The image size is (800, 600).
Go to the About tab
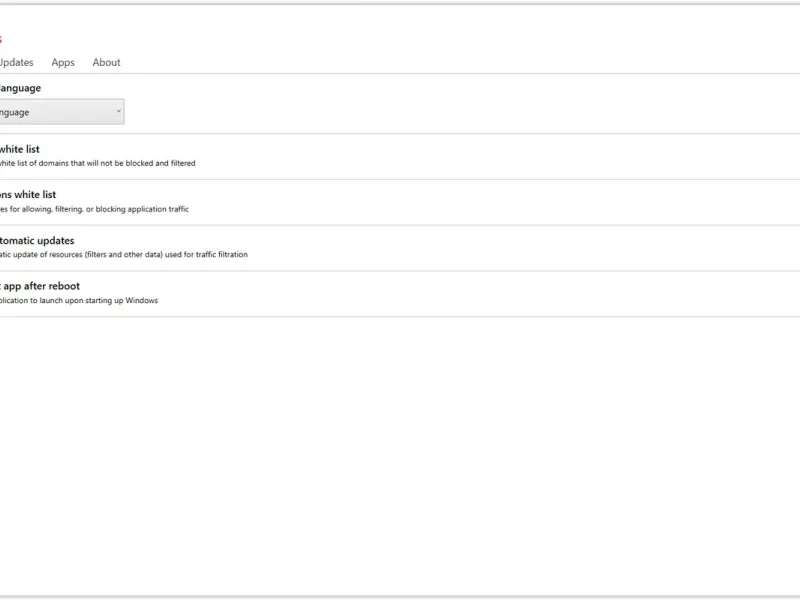tap(106, 62)
